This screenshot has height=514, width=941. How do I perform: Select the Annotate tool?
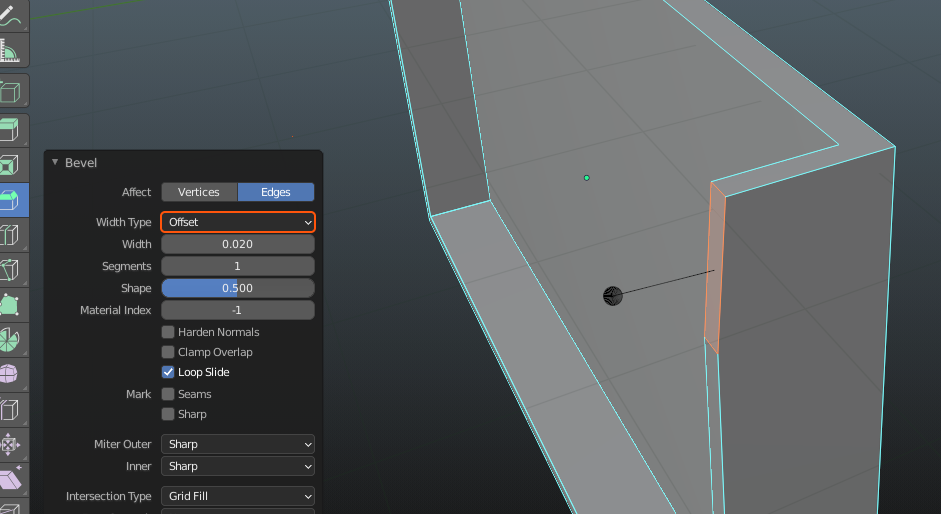click(x=11, y=15)
